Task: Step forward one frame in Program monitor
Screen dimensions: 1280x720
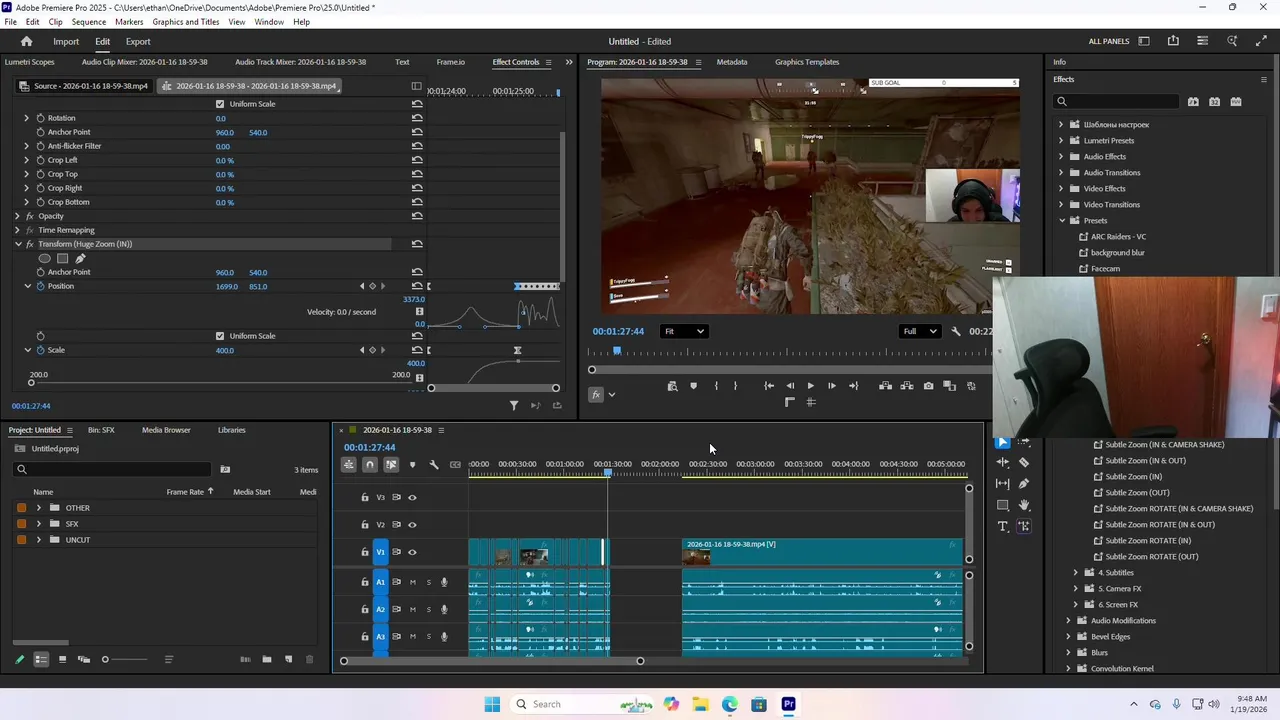Action: tap(831, 386)
